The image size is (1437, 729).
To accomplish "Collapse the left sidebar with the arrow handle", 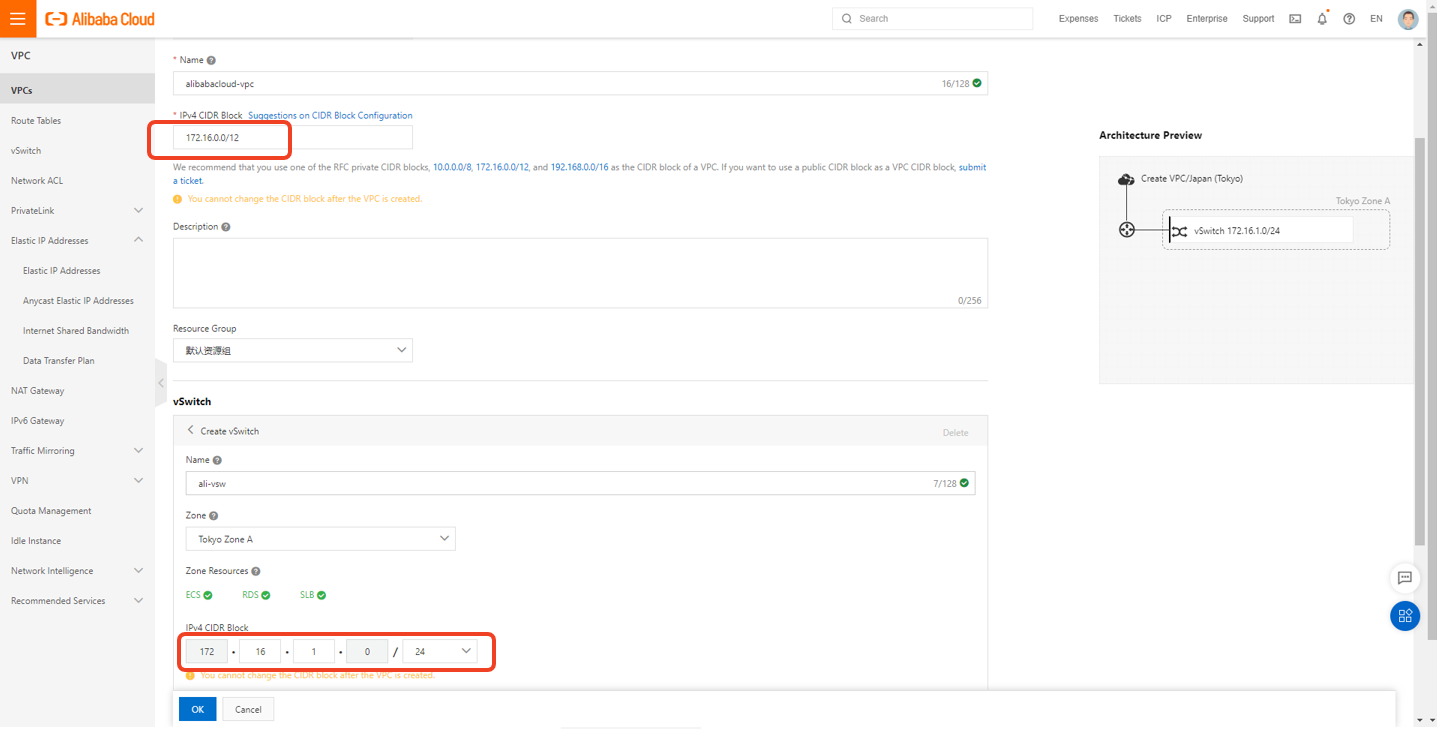I will coord(161,383).
